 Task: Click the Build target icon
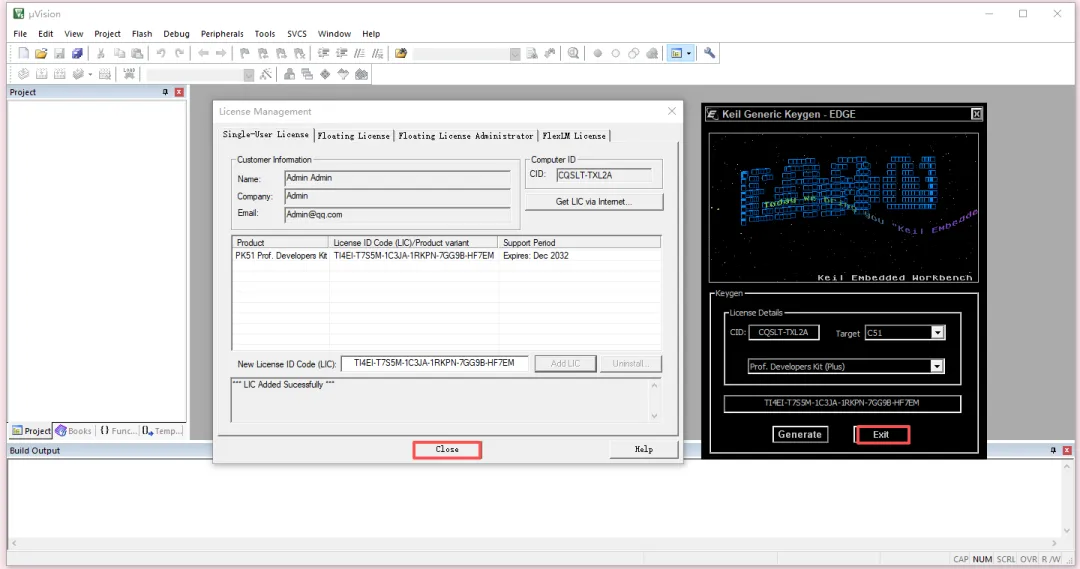pos(41,74)
